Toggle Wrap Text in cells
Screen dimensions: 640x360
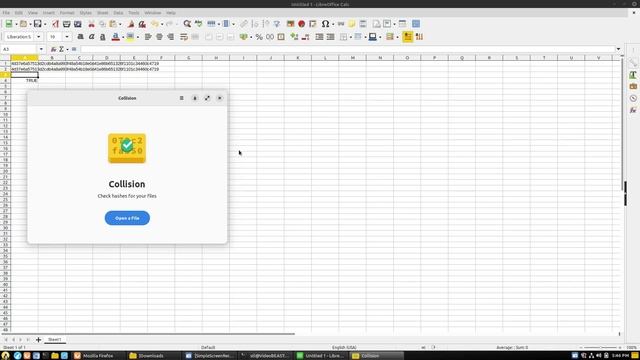point(184,37)
